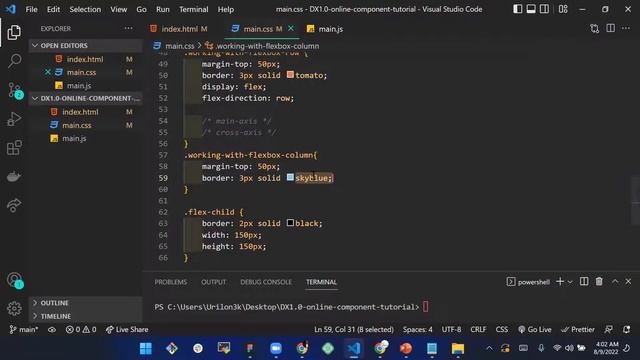Add a new terminal with plus icon
The height and width of the screenshot is (360, 640).
click(x=560, y=282)
